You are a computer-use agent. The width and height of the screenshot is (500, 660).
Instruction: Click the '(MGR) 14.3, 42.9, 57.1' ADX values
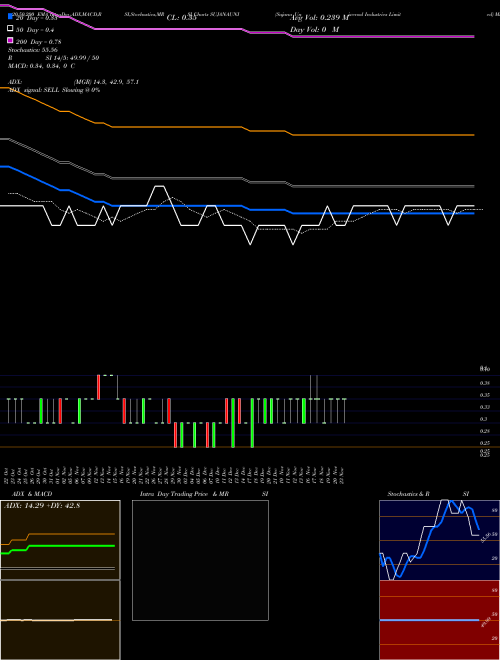[x=106, y=82]
